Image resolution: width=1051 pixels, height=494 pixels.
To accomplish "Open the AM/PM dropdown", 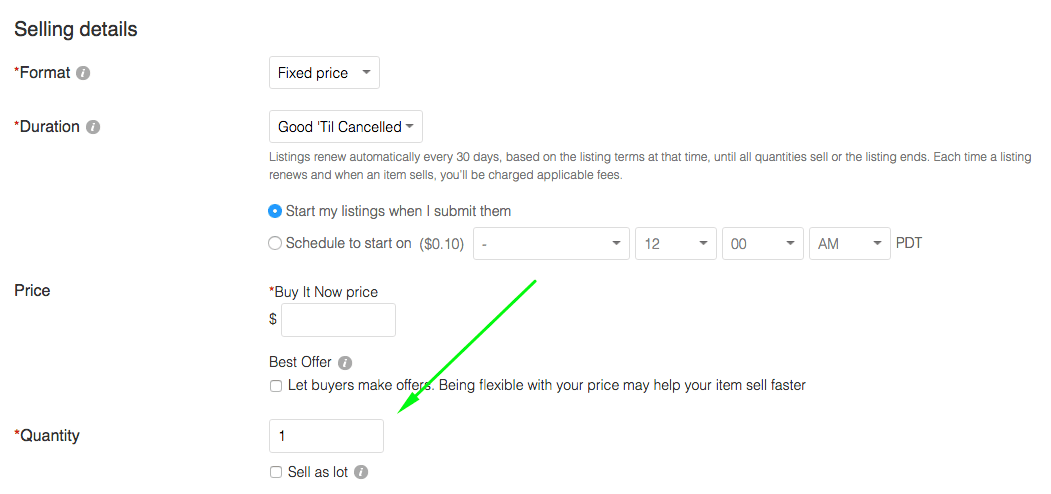I will pyautogui.click(x=850, y=243).
